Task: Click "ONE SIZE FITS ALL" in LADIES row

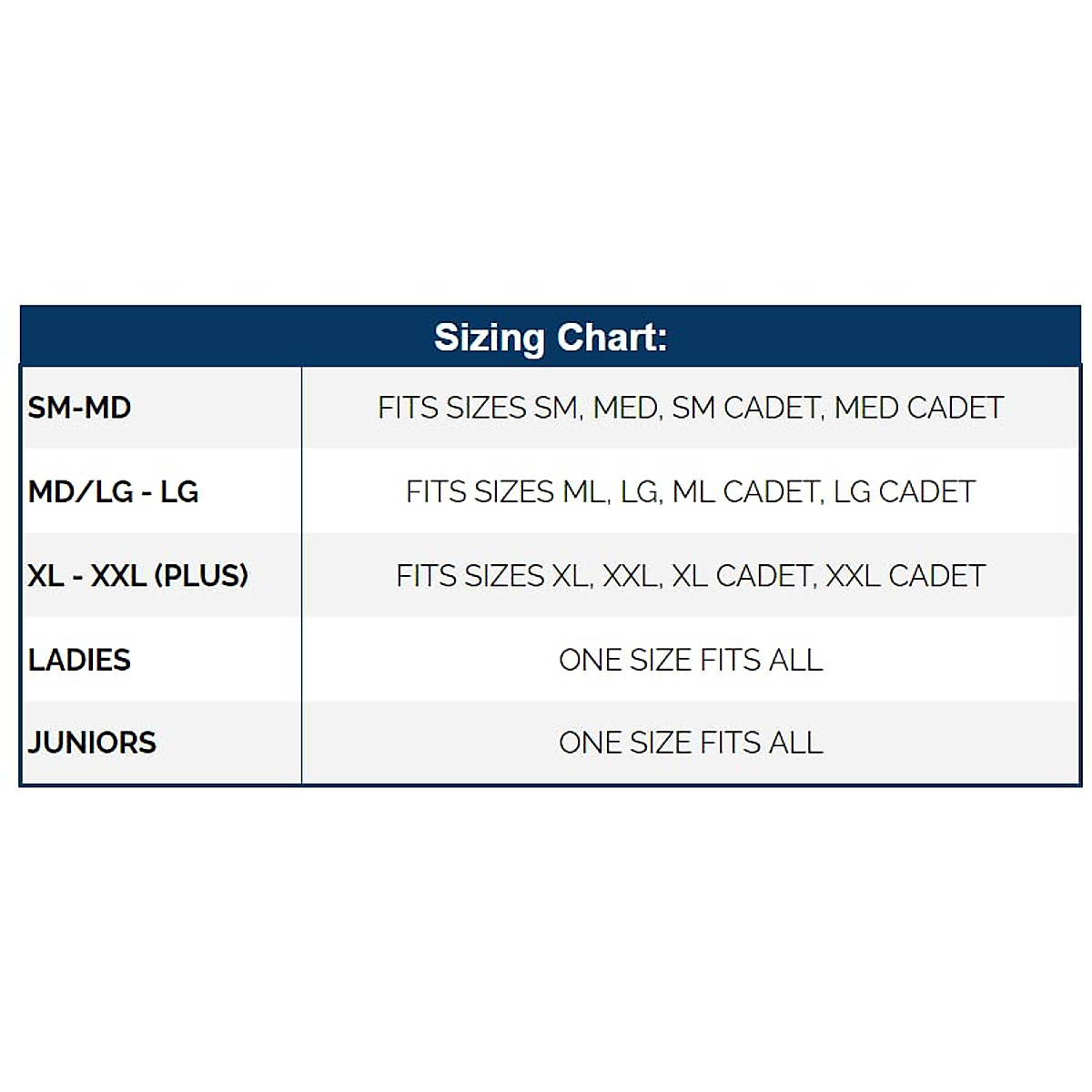Action: point(691,660)
